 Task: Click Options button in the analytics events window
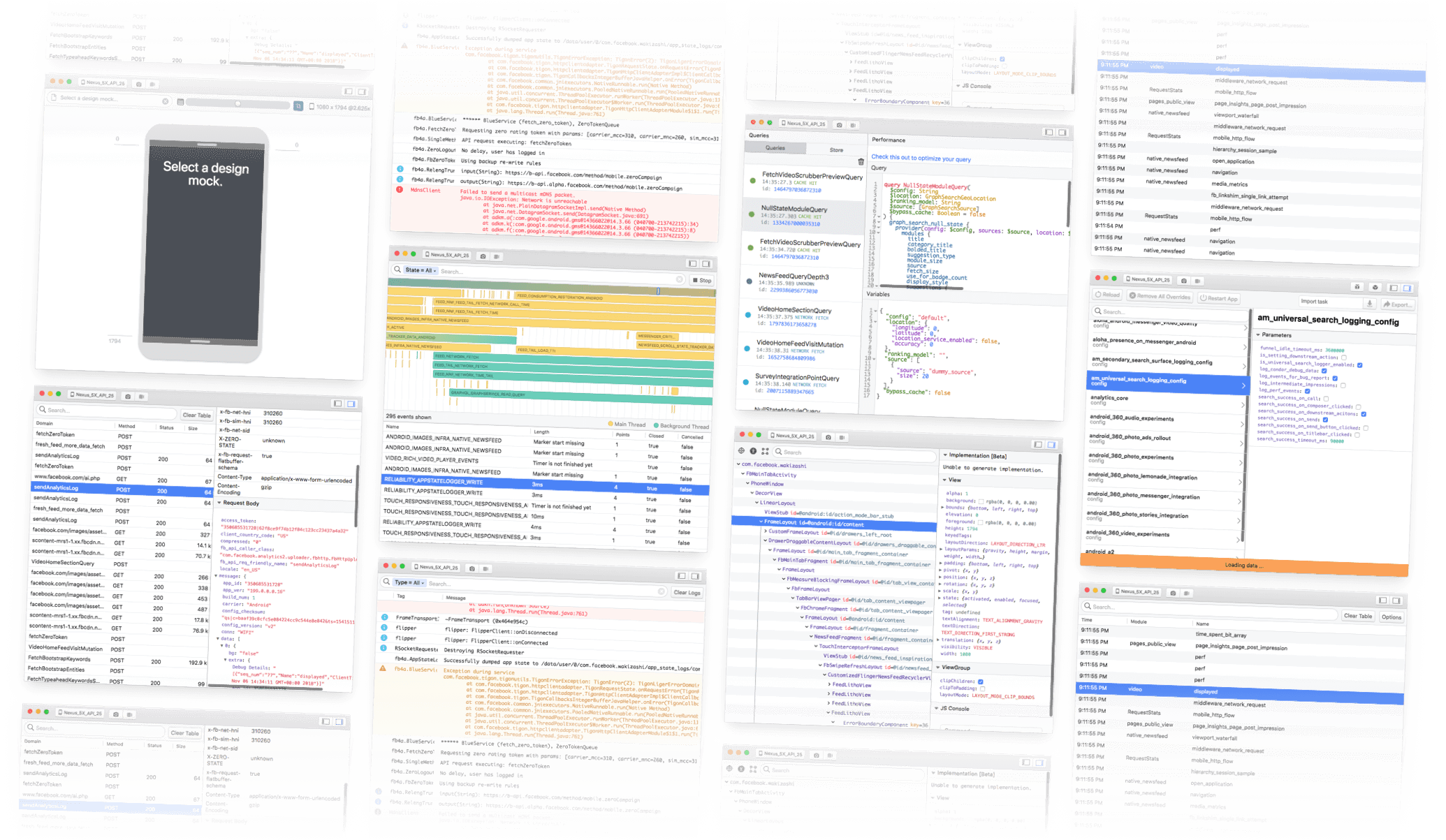(x=1391, y=617)
